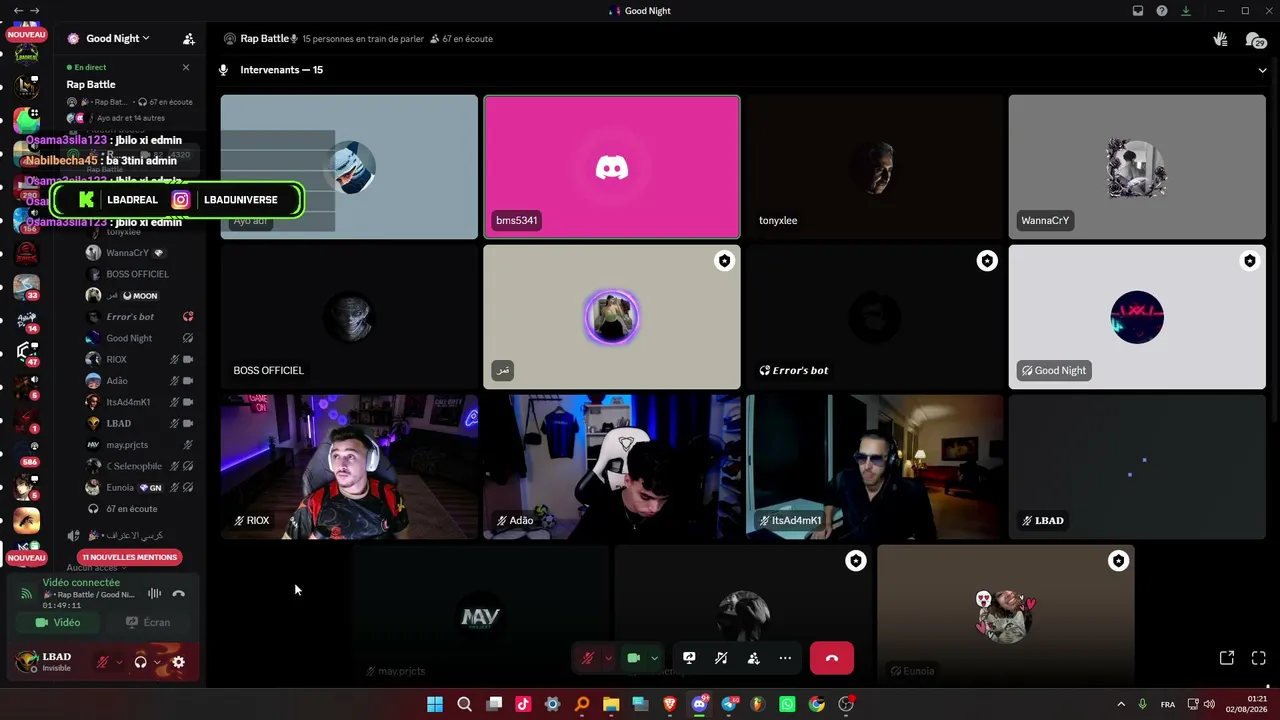Viewport: 1280px width, 720px height.
Task: Open the inbox icon in title bar
Action: (1138, 11)
